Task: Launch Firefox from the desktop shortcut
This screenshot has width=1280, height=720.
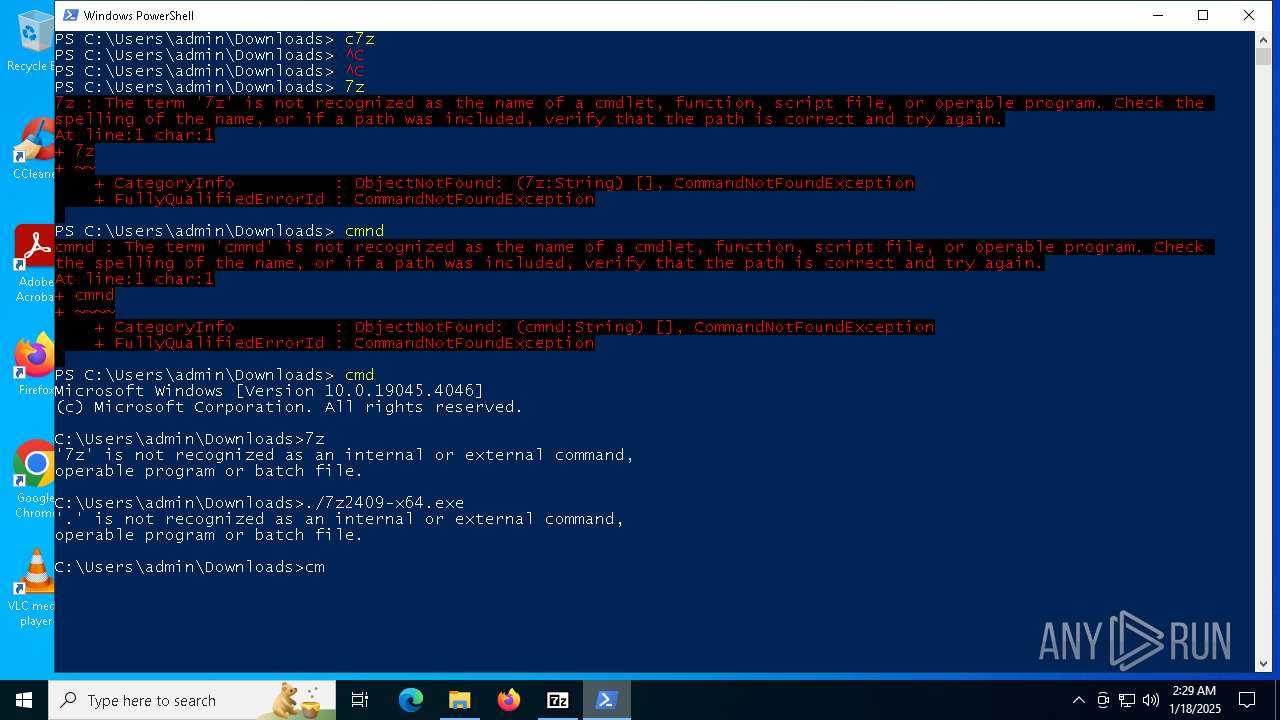Action: click(x=33, y=364)
